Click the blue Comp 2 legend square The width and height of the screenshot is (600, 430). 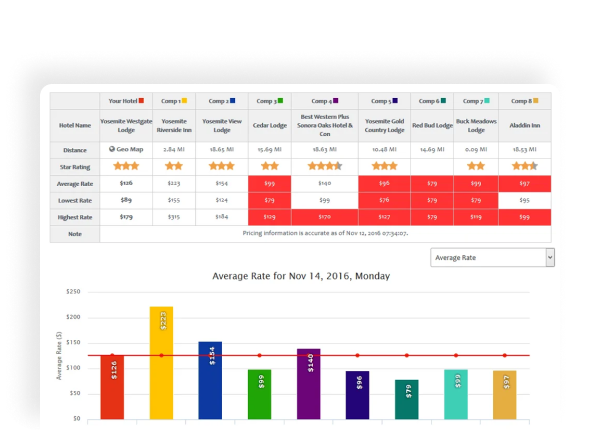pos(233,101)
